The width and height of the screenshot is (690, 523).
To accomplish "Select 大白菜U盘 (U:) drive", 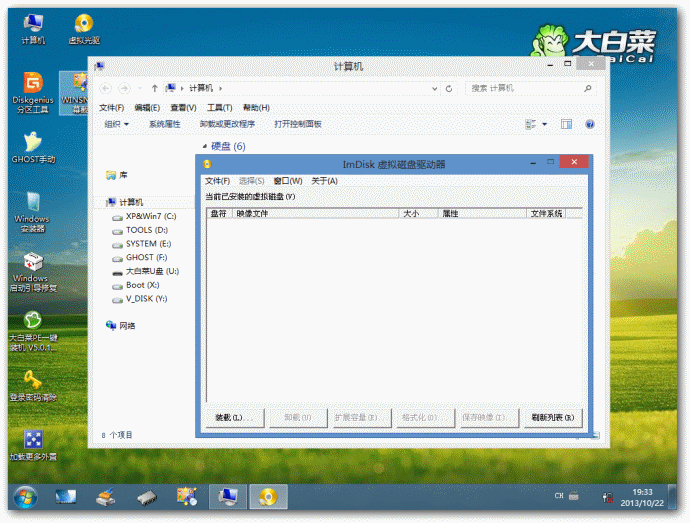I will [x=146, y=271].
